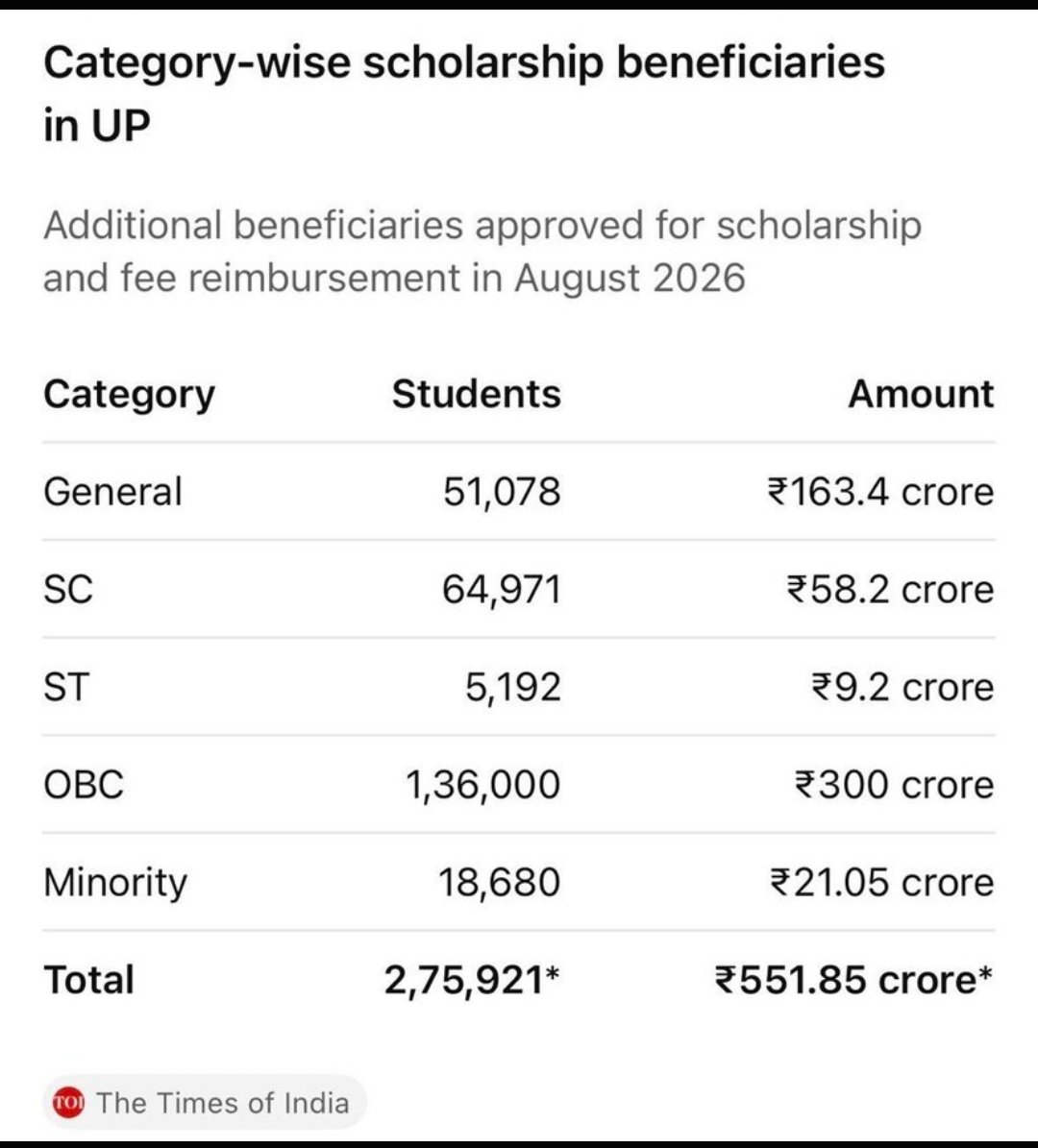Image resolution: width=1038 pixels, height=1148 pixels.
Task: Click the Amount column header
Action: coord(921,394)
